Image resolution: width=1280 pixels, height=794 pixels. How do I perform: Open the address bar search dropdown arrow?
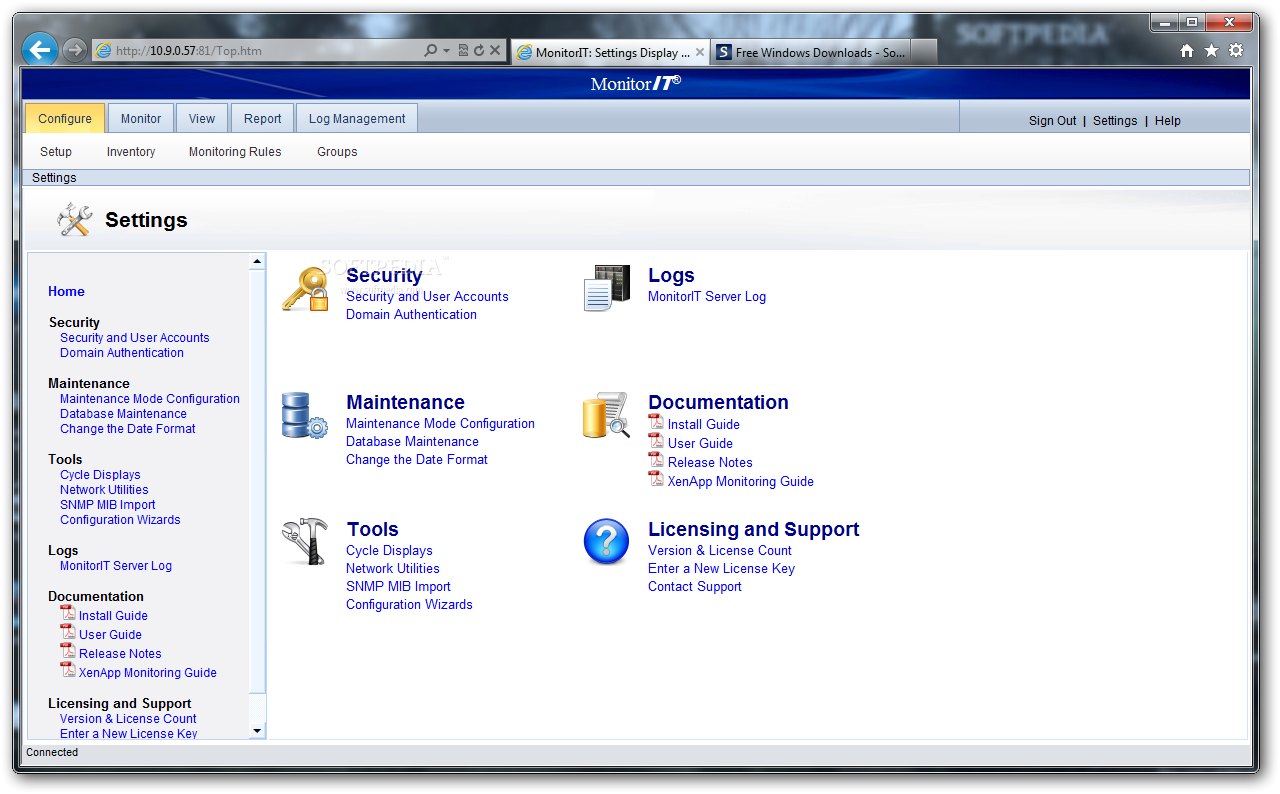446,50
